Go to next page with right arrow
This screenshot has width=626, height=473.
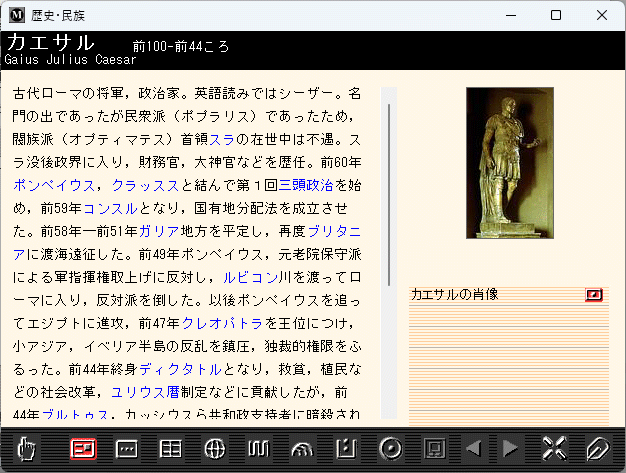[510, 449]
